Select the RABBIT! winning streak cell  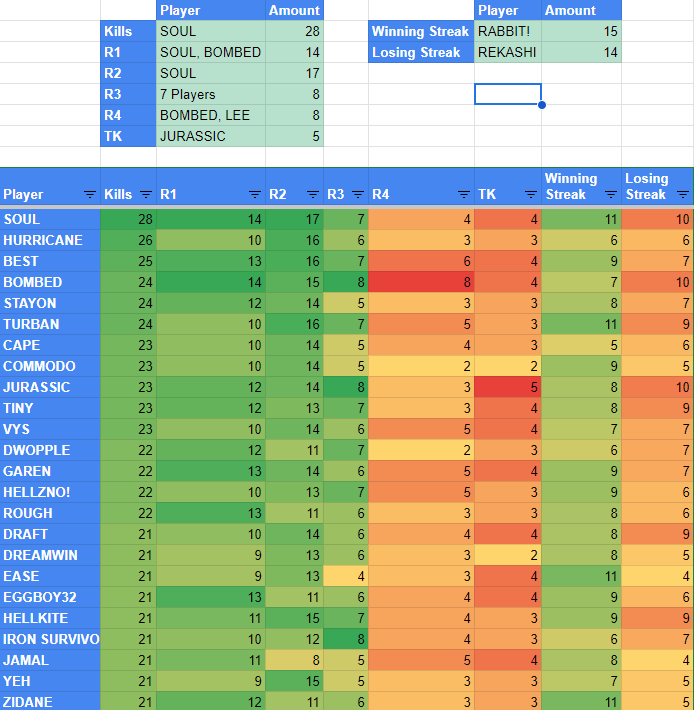(508, 31)
